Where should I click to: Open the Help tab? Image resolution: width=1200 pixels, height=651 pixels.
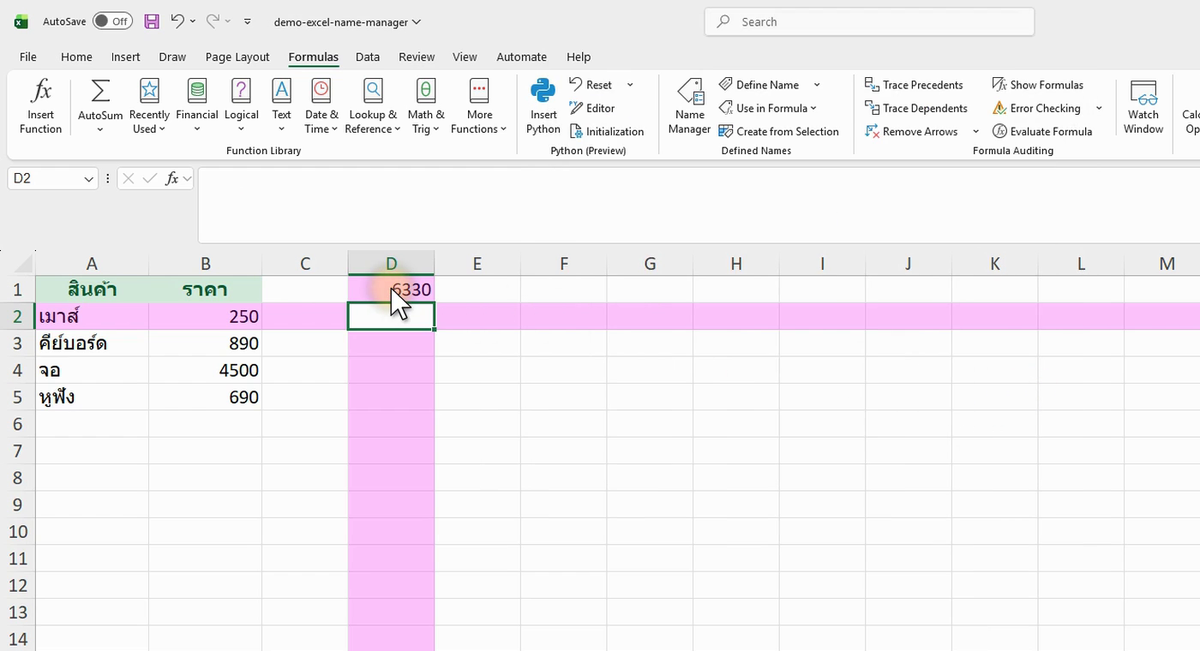pyautogui.click(x=578, y=57)
